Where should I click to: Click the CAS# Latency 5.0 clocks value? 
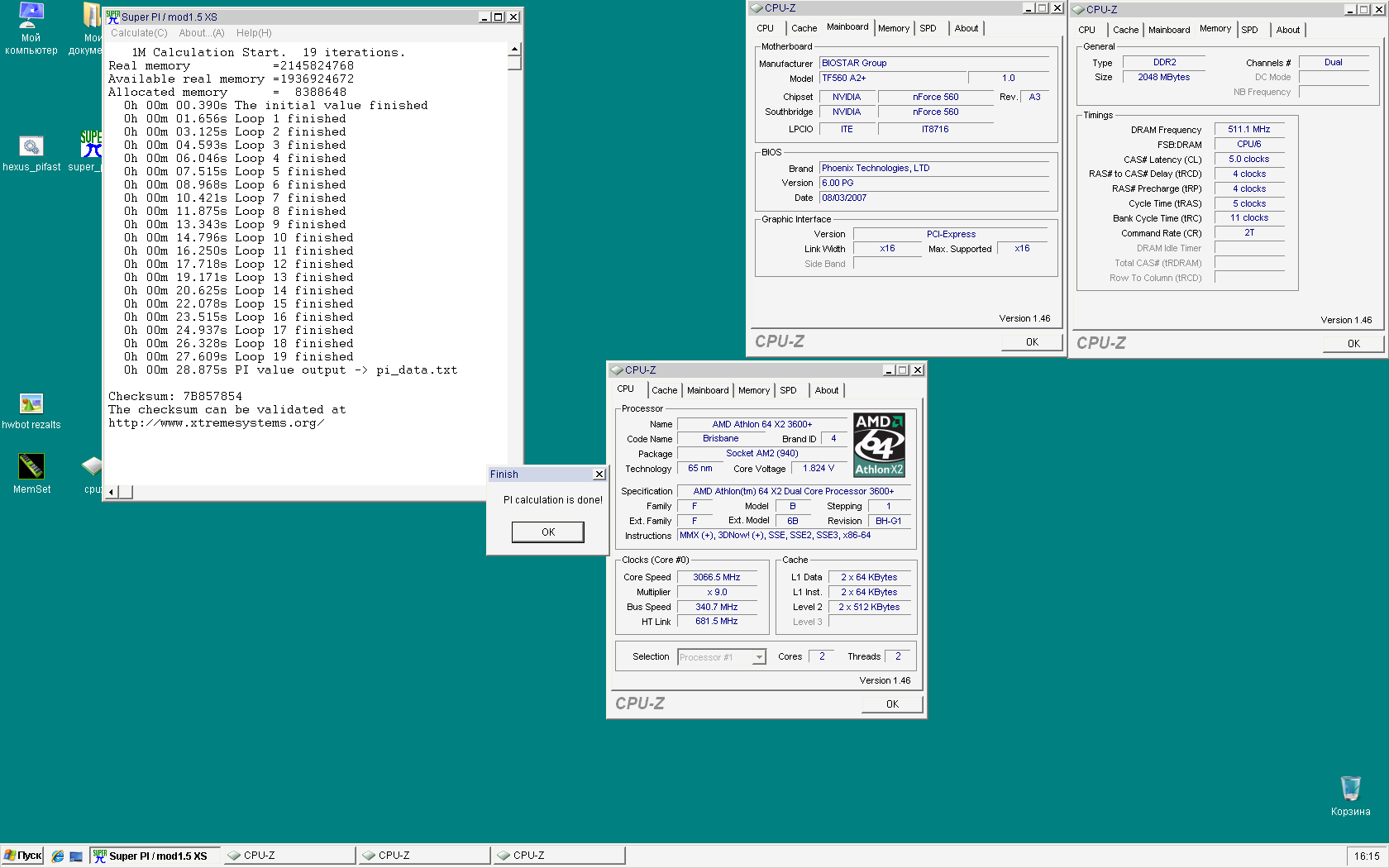point(1248,160)
